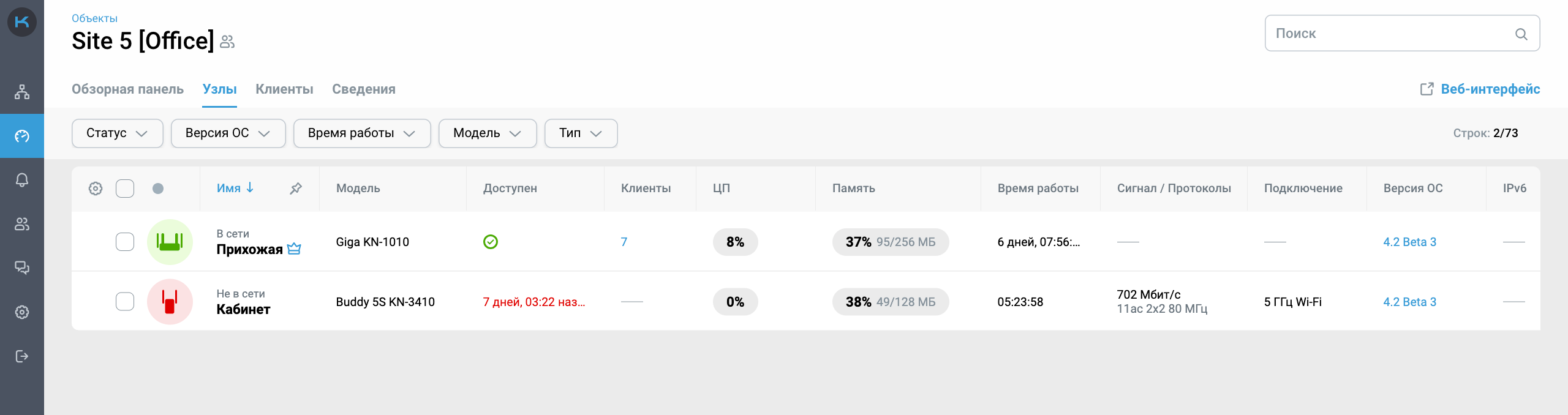This screenshot has width=1568, height=415.
Task: Open the Модель filter dropdown
Action: [x=487, y=133]
